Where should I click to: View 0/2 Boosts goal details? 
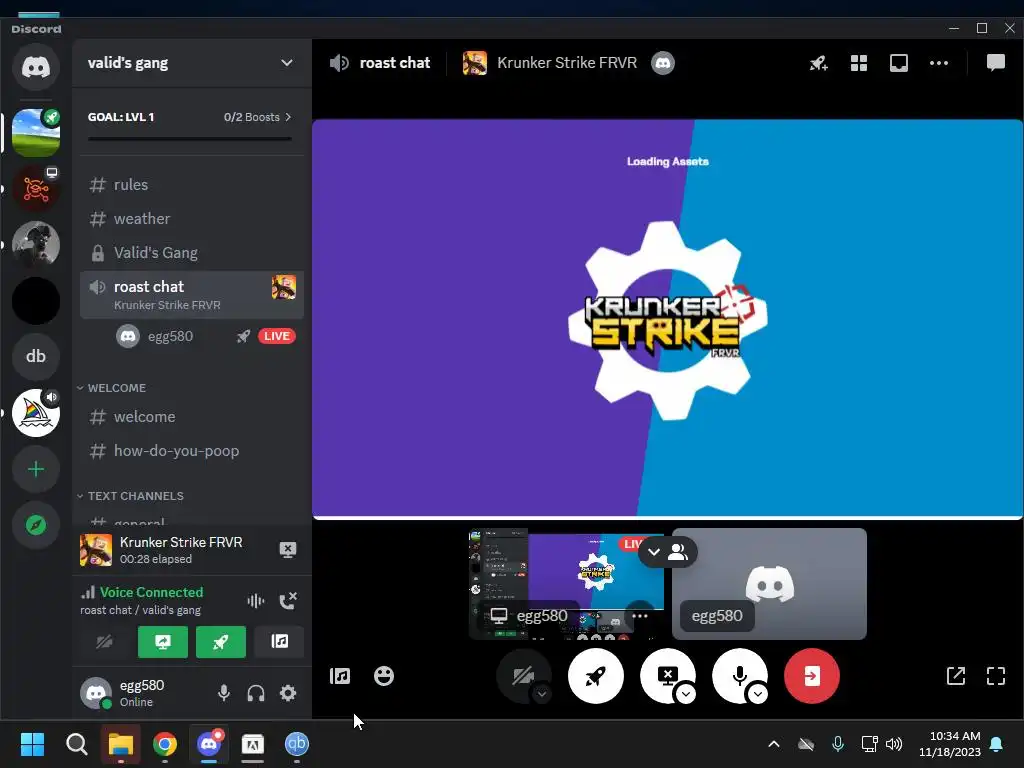pos(257,117)
